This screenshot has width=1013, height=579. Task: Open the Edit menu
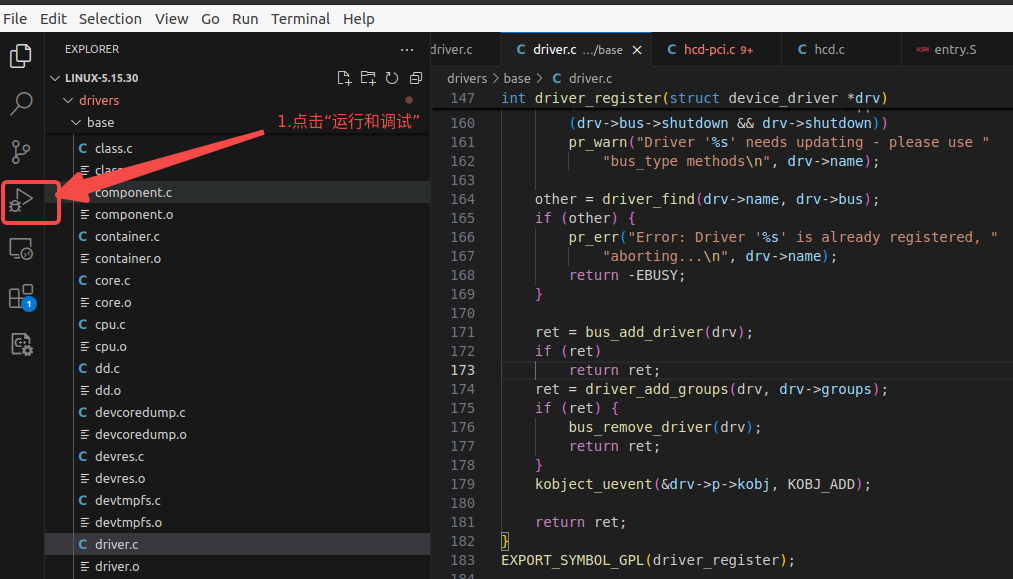[x=53, y=19]
